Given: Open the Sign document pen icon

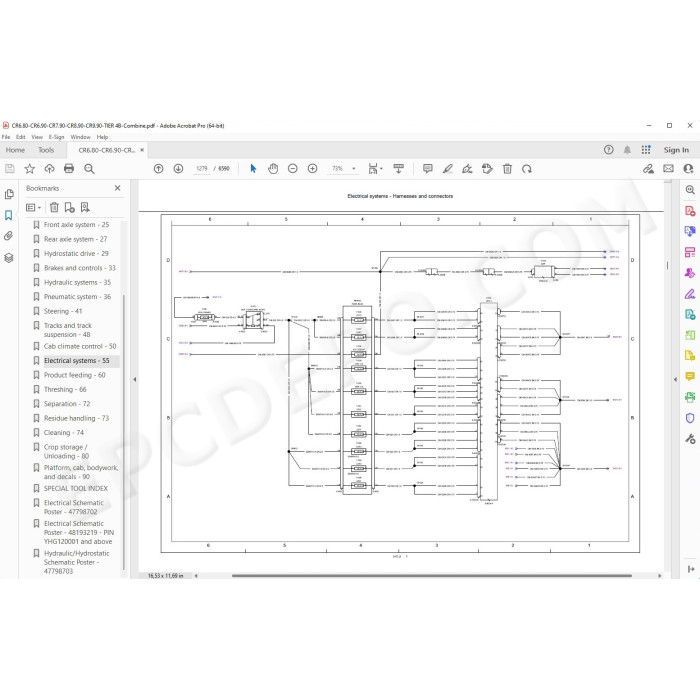Looking at the screenshot, I should pyautogui.click(x=467, y=169).
